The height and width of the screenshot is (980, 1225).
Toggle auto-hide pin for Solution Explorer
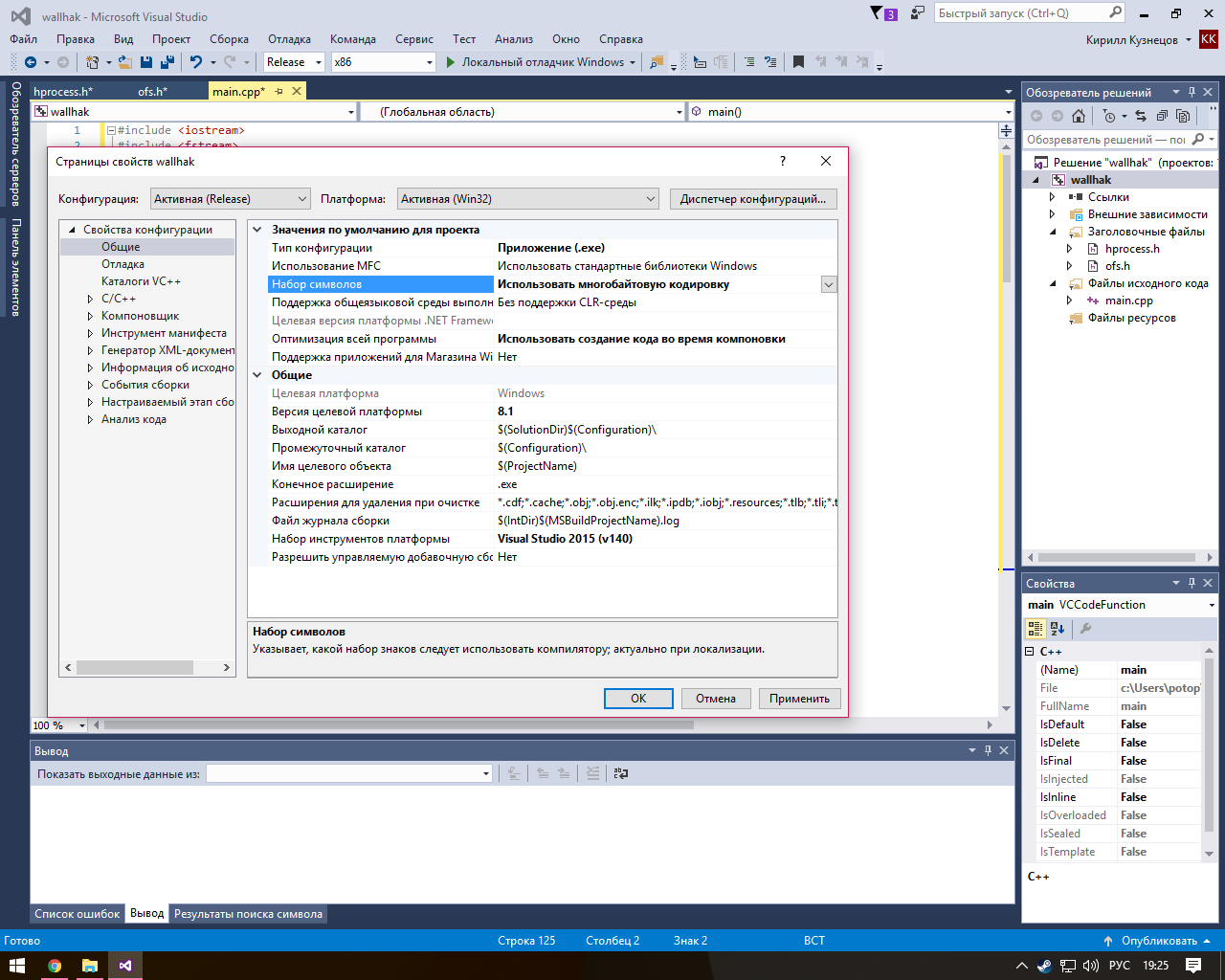(x=1192, y=92)
